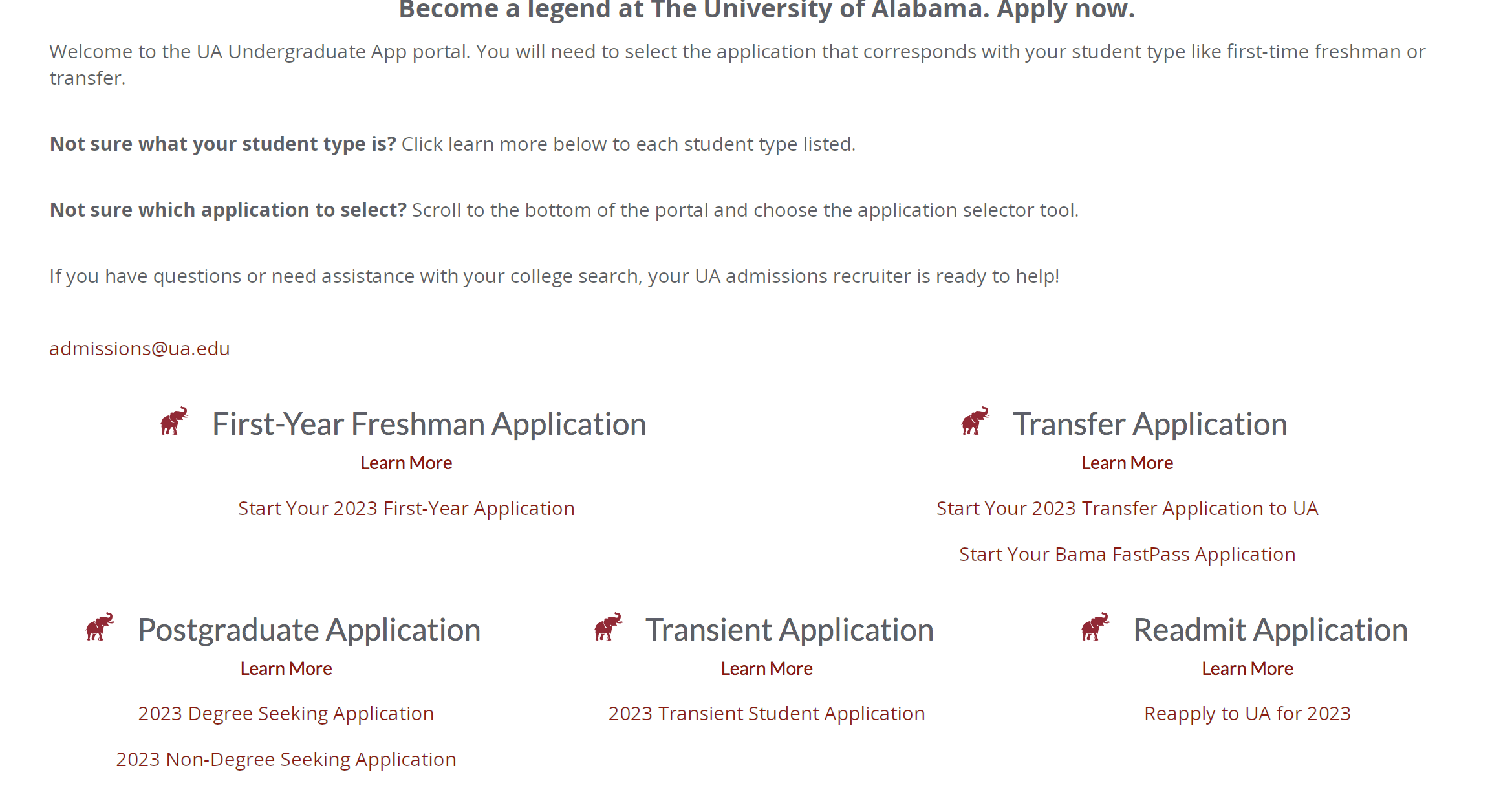Viewport: 1512px width, 792px height.
Task: Start Your 2023 First-Year Application
Action: coord(406,509)
